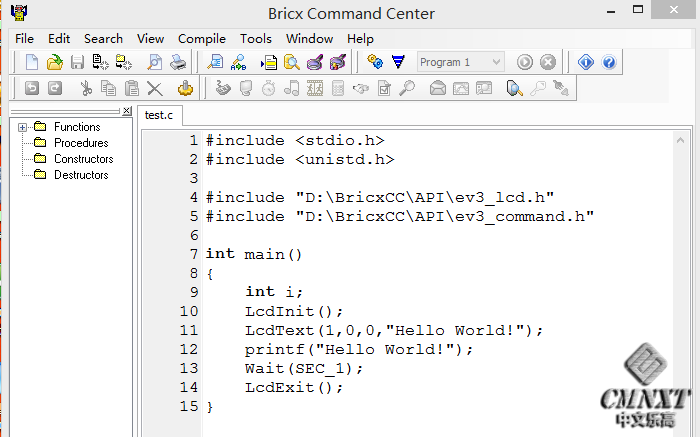The width and height of the screenshot is (700, 437).
Task: Open help with the question mark icon
Action: point(609,62)
